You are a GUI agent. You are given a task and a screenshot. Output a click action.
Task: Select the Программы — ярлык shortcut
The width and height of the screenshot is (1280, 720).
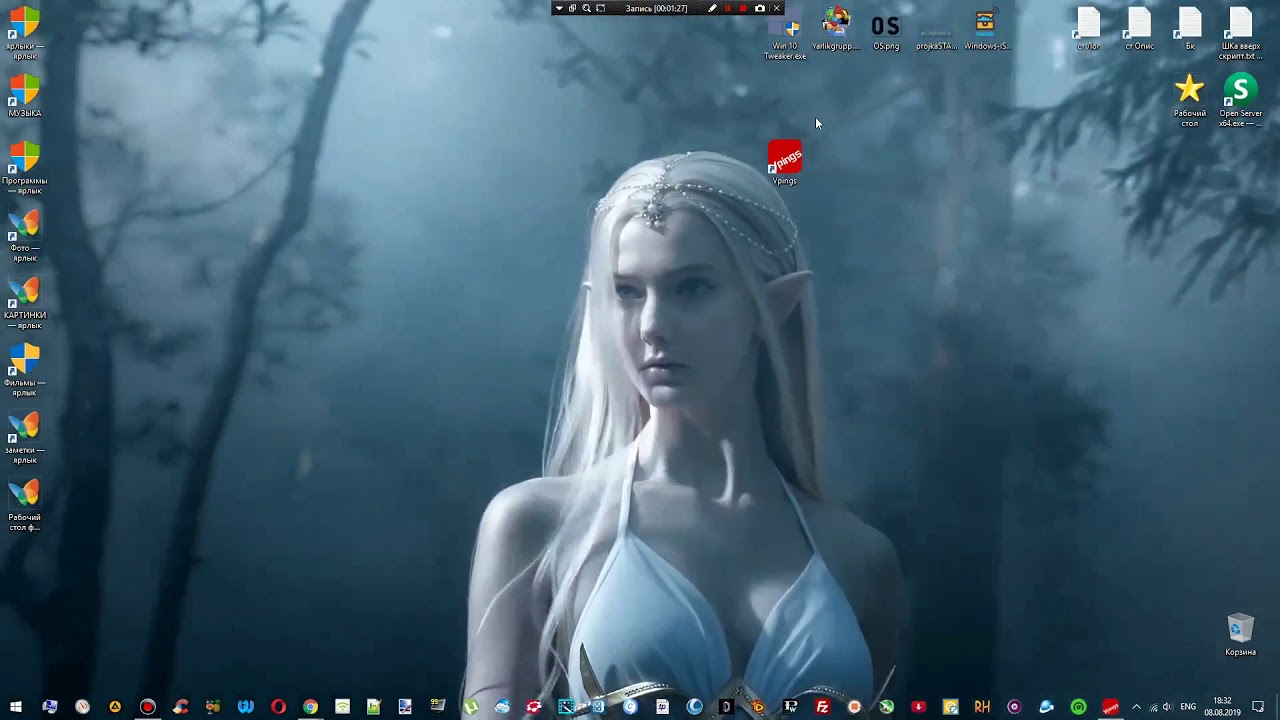(x=25, y=168)
